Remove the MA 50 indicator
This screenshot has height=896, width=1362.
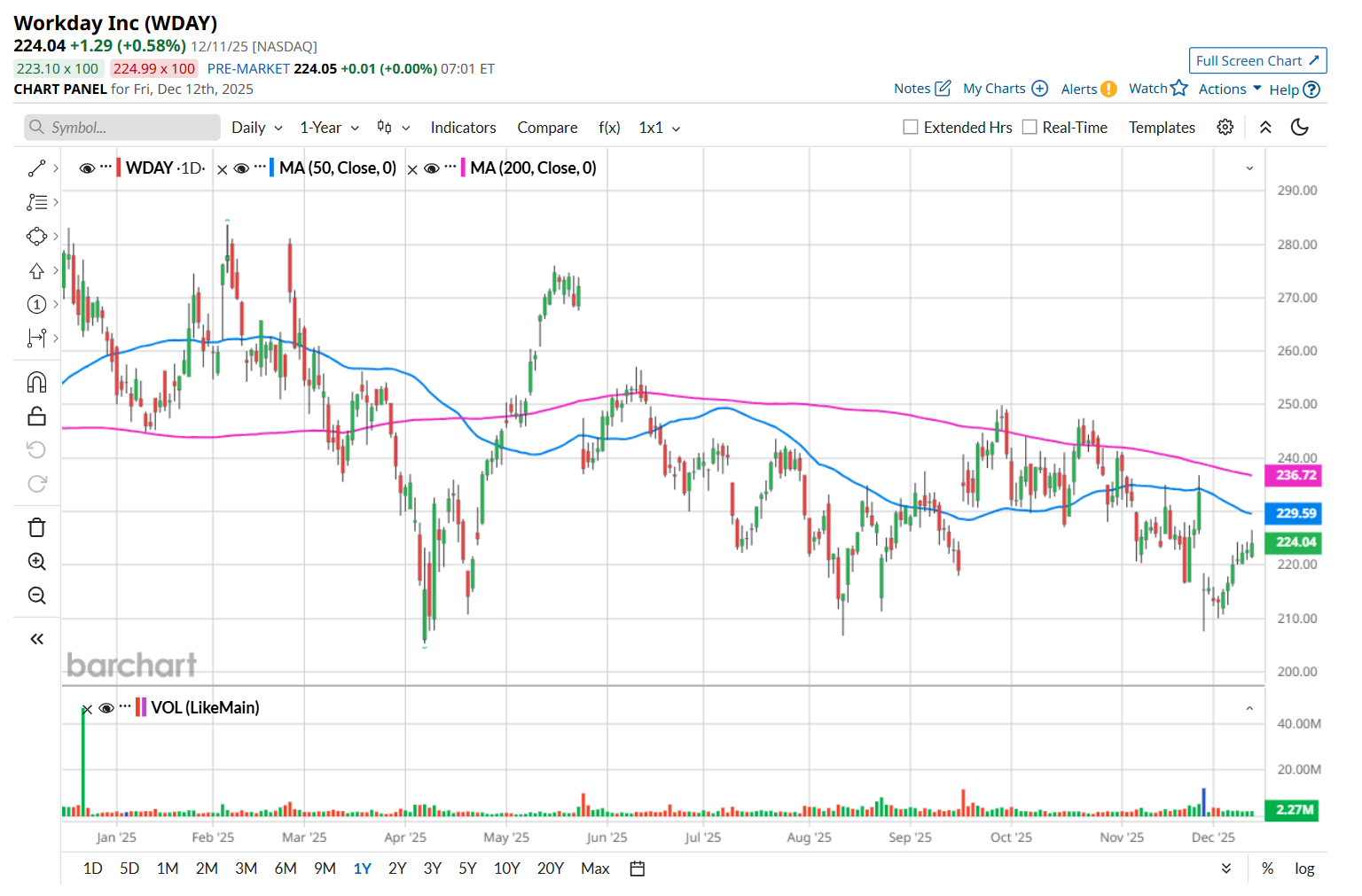tap(223, 169)
